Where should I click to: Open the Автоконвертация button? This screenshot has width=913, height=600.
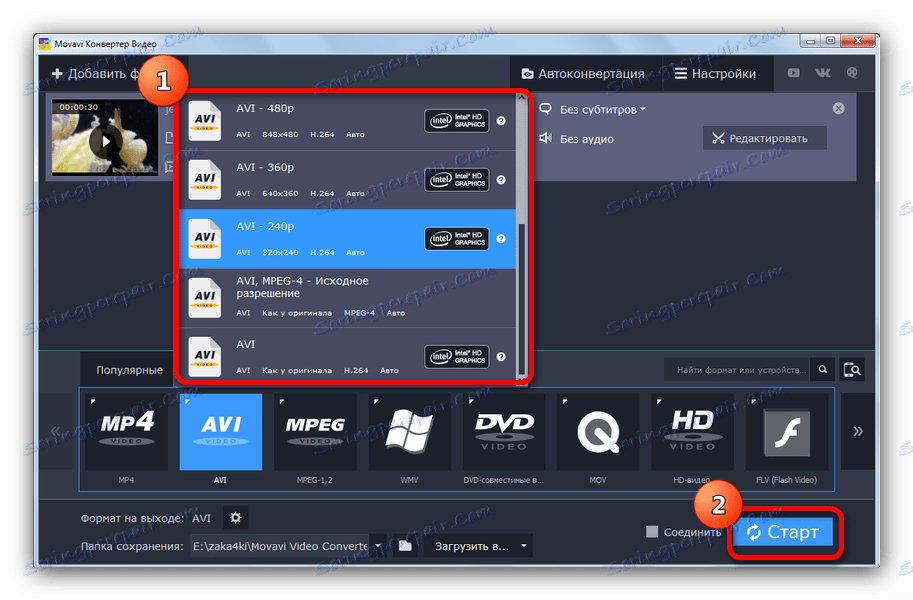click(584, 74)
